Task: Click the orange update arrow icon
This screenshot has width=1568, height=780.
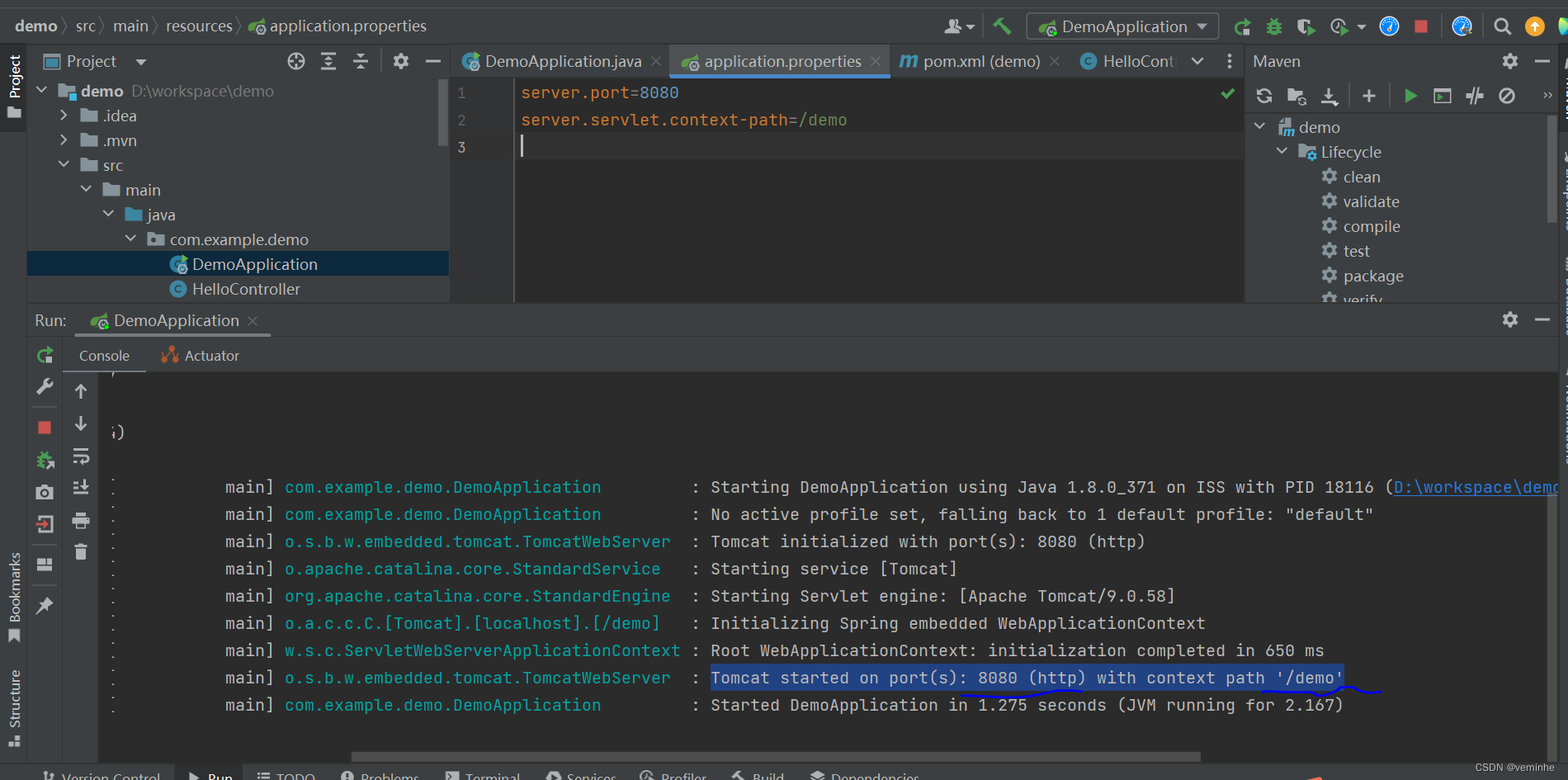Action: point(1535,26)
